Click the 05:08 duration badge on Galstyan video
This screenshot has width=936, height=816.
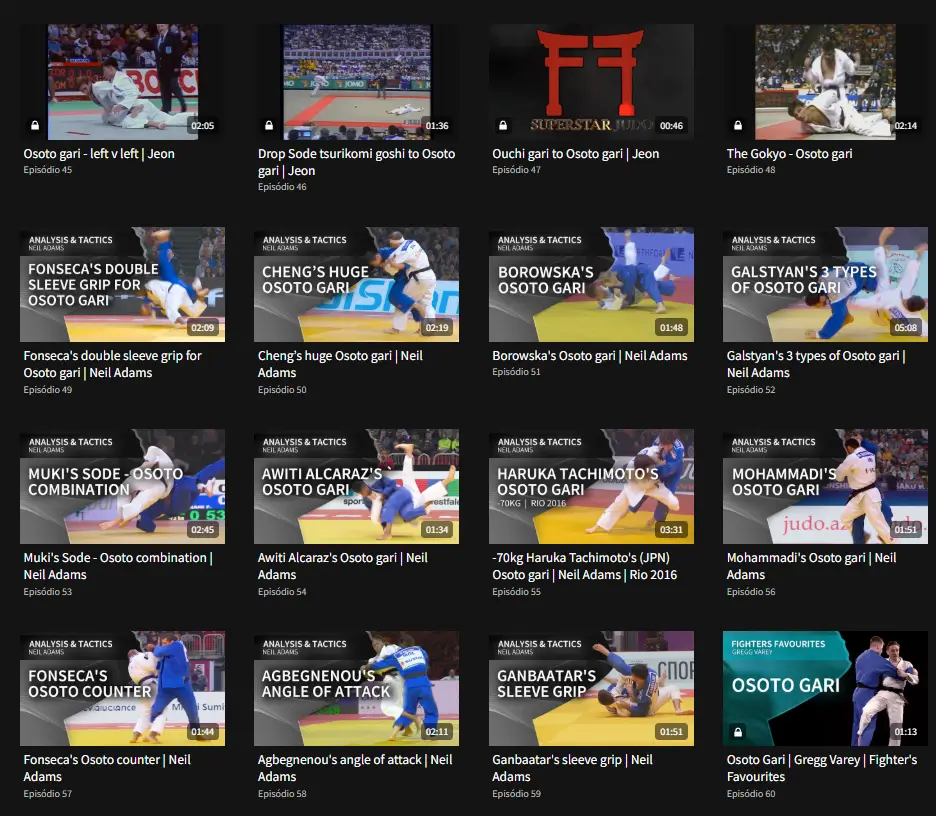[906, 327]
